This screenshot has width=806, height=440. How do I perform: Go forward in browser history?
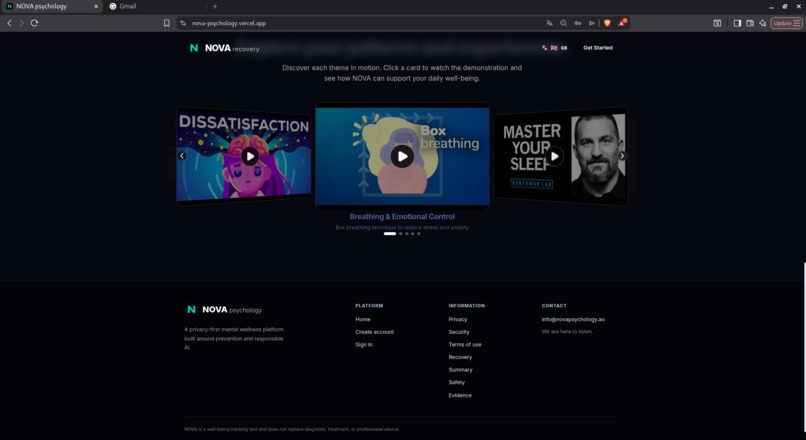coord(22,23)
